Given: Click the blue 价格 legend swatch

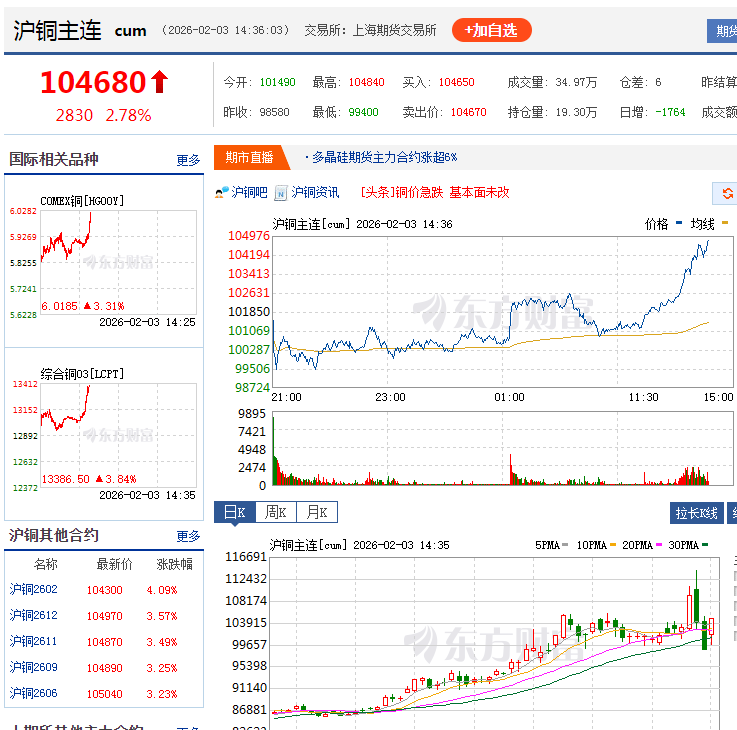Looking at the screenshot, I should tap(679, 223).
